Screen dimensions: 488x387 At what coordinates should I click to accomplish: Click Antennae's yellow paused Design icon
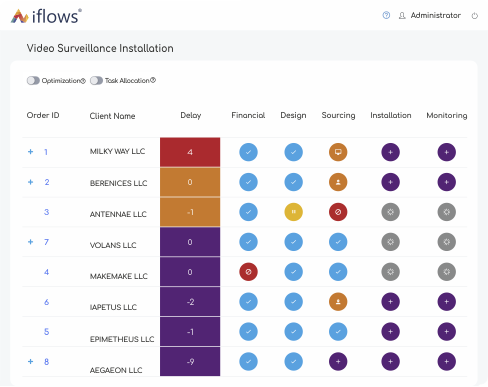point(293,212)
